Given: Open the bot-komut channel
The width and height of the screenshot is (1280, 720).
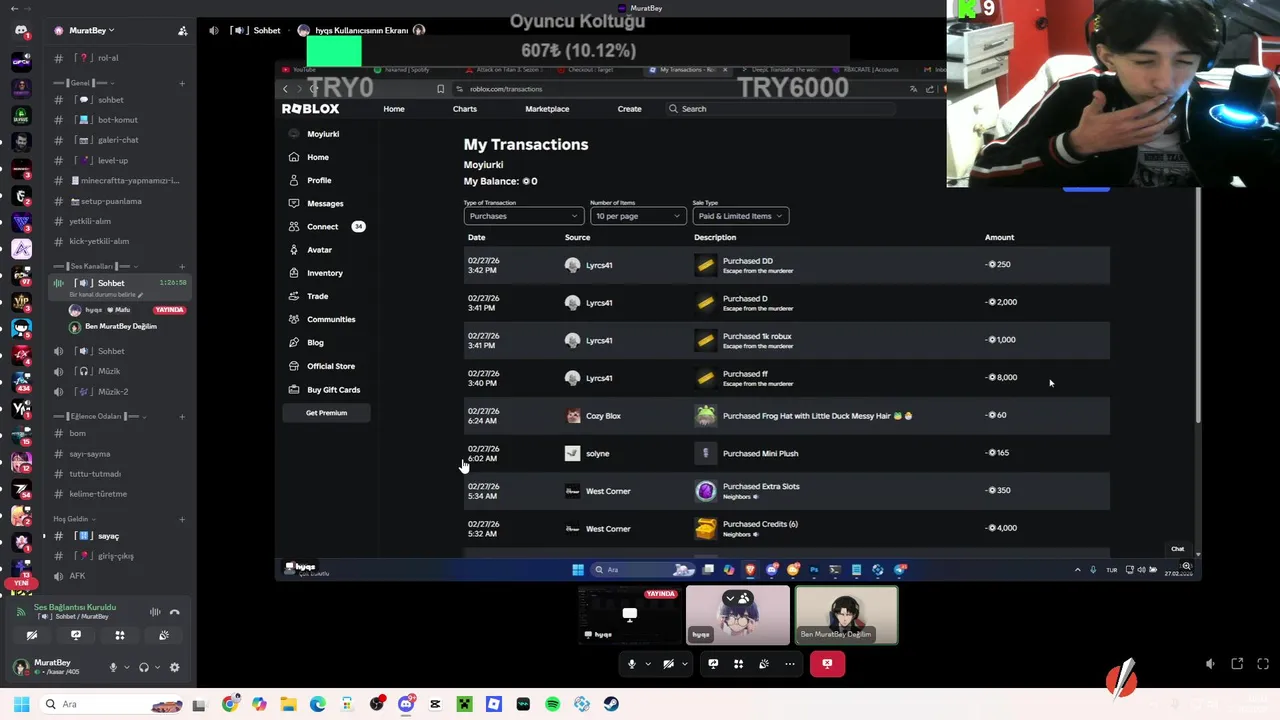Looking at the screenshot, I should 120,120.
